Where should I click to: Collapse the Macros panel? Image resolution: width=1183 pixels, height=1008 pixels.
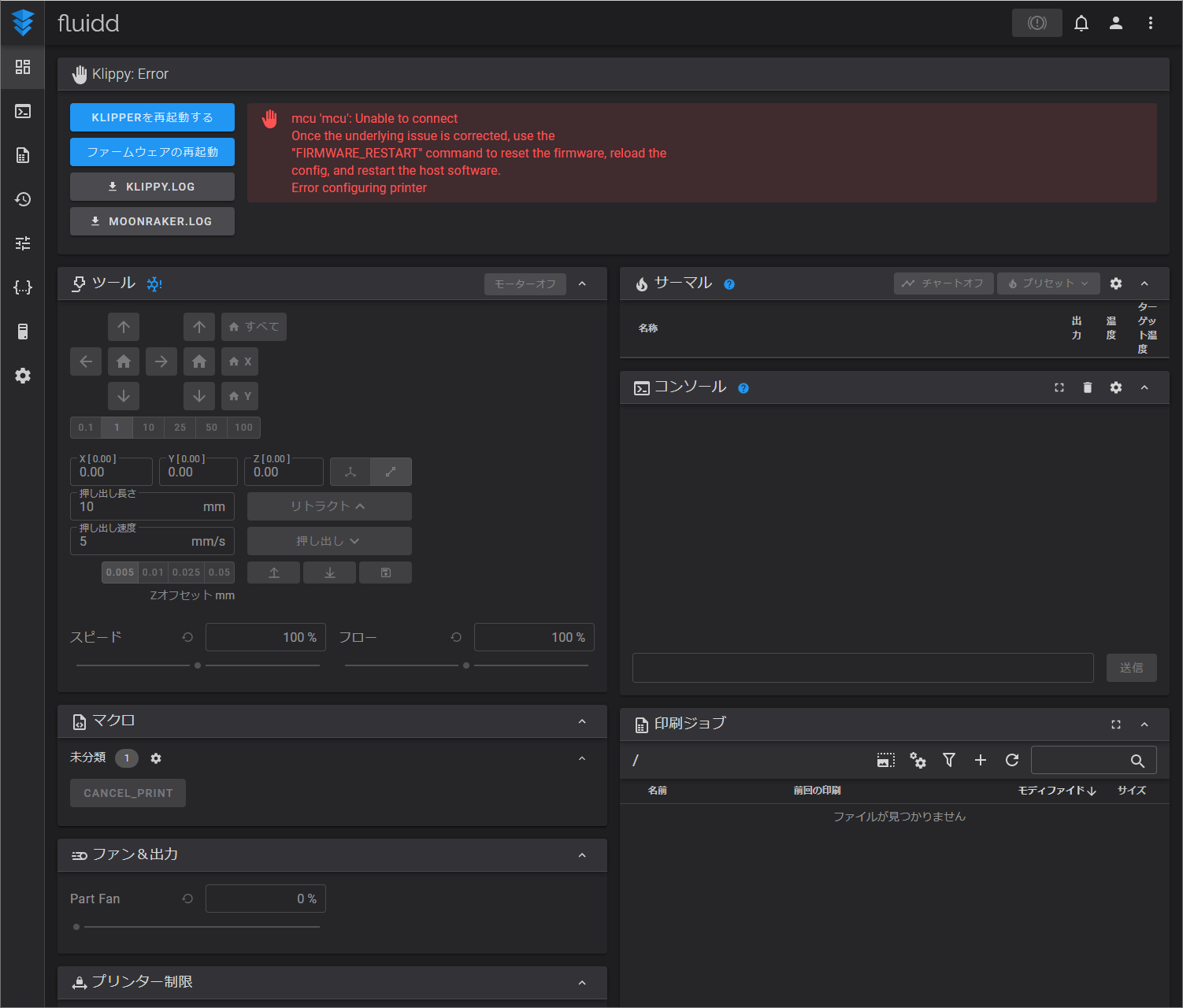[582, 721]
